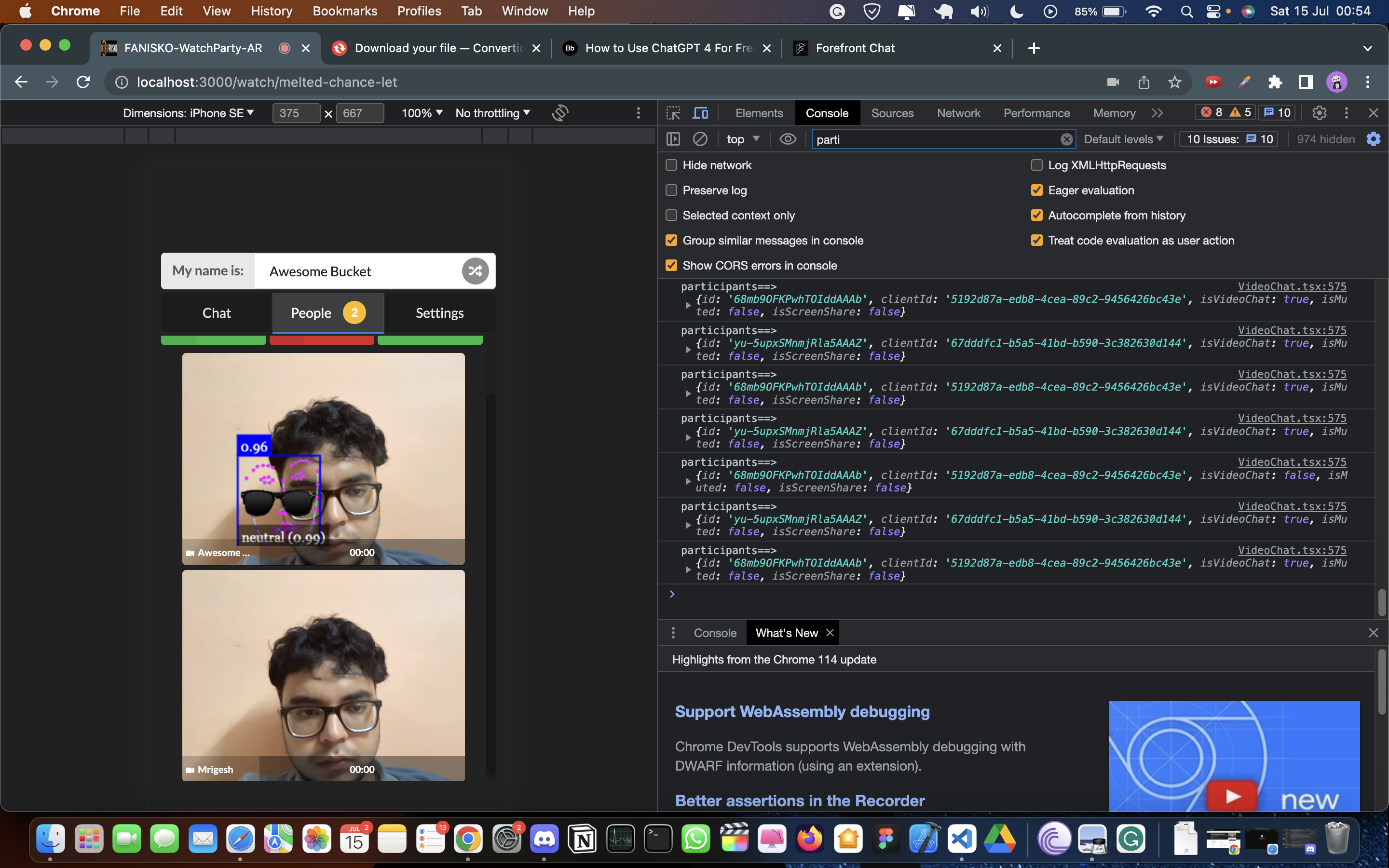The height and width of the screenshot is (868, 1389).
Task: Enable the Preserve log checkbox
Action: coord(671,190)
